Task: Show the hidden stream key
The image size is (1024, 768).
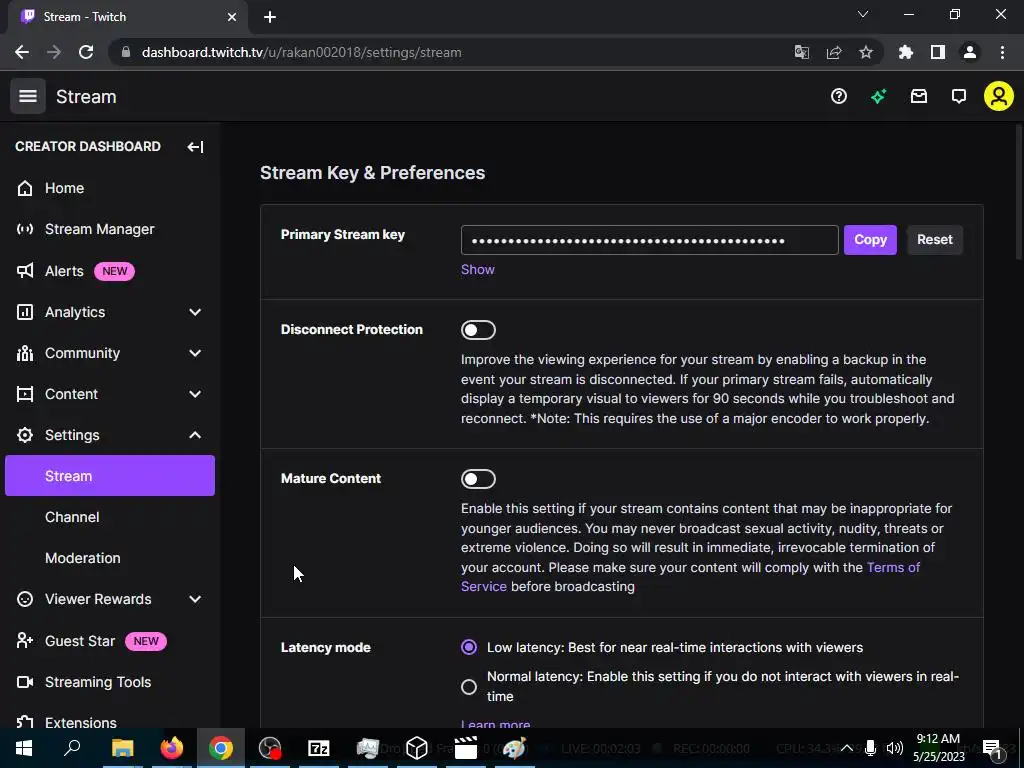Action: [x=477, y=270]
